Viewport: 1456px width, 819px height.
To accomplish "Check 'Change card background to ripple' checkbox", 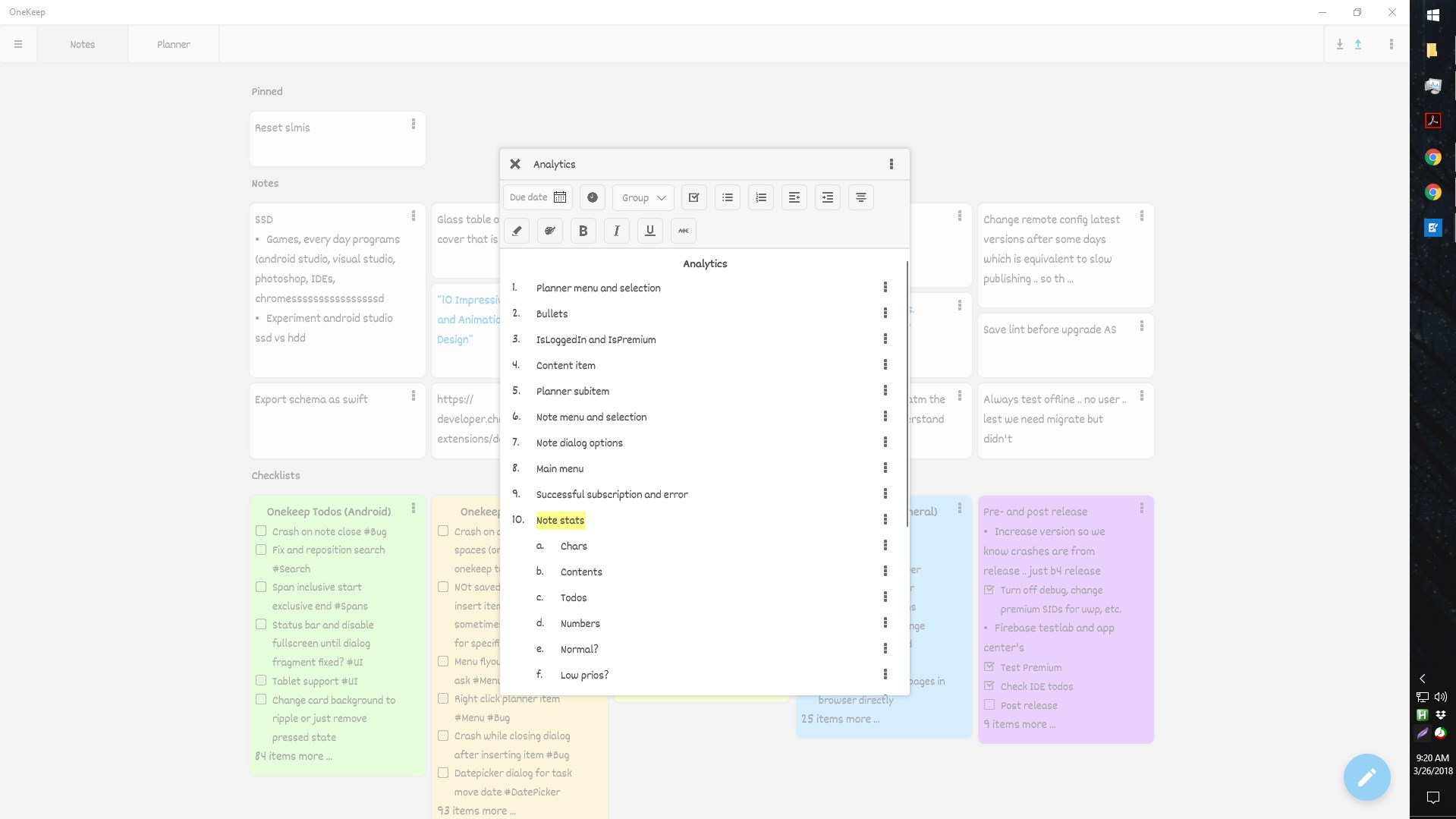I will [261, 700].
